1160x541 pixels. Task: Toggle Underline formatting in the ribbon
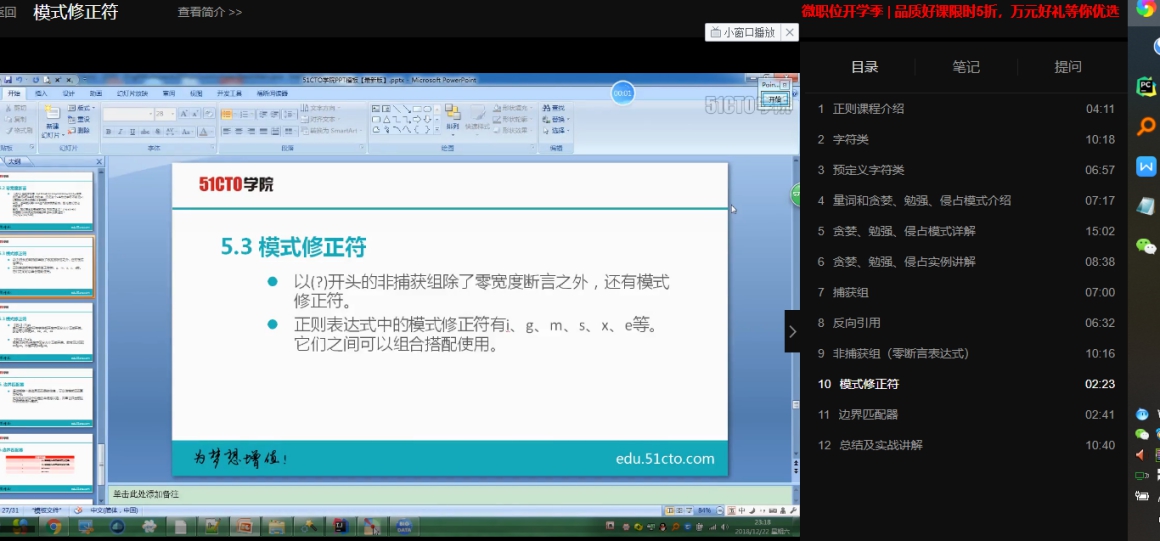[x=132, y=132]
